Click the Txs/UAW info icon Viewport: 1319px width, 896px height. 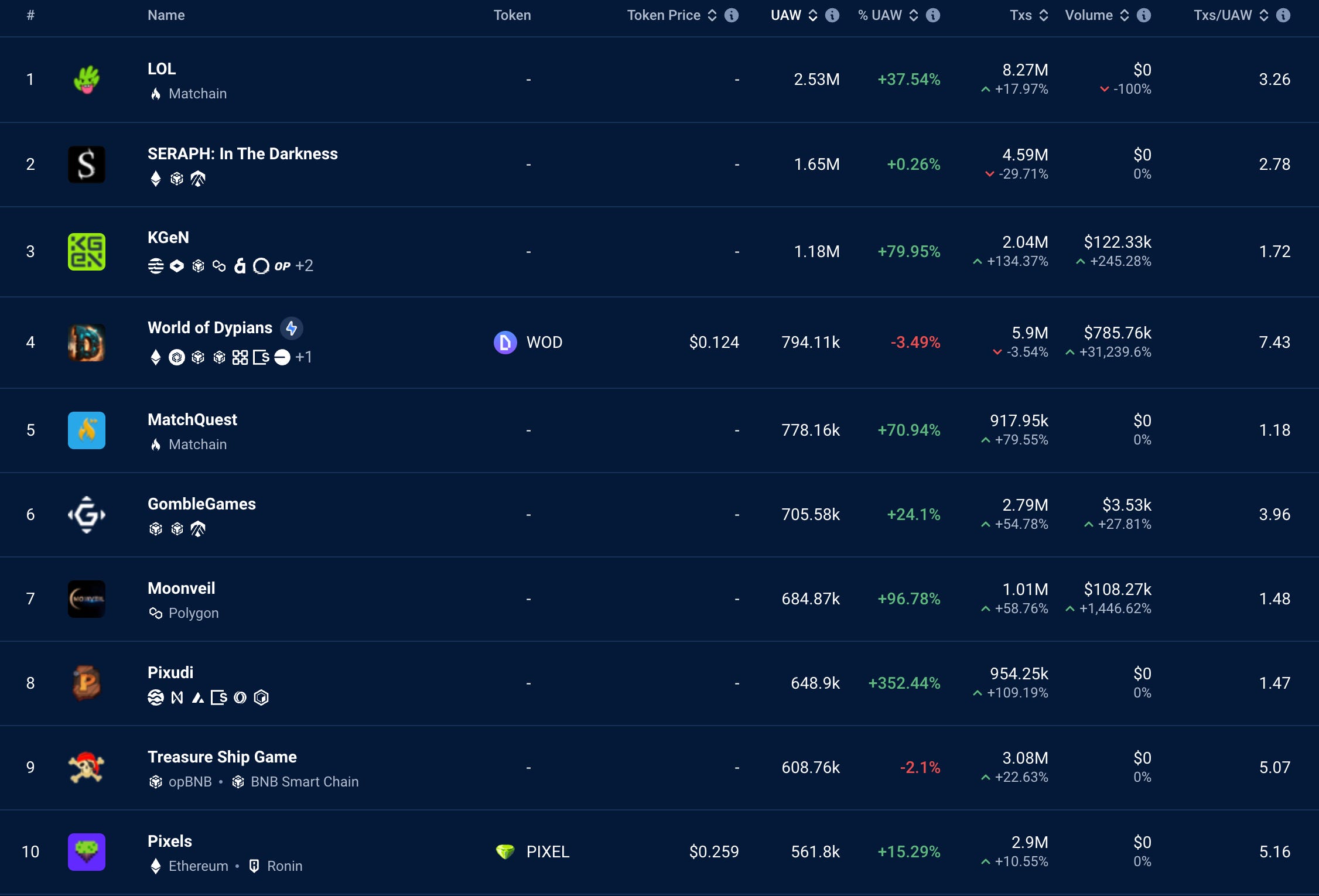[1283, 15]
